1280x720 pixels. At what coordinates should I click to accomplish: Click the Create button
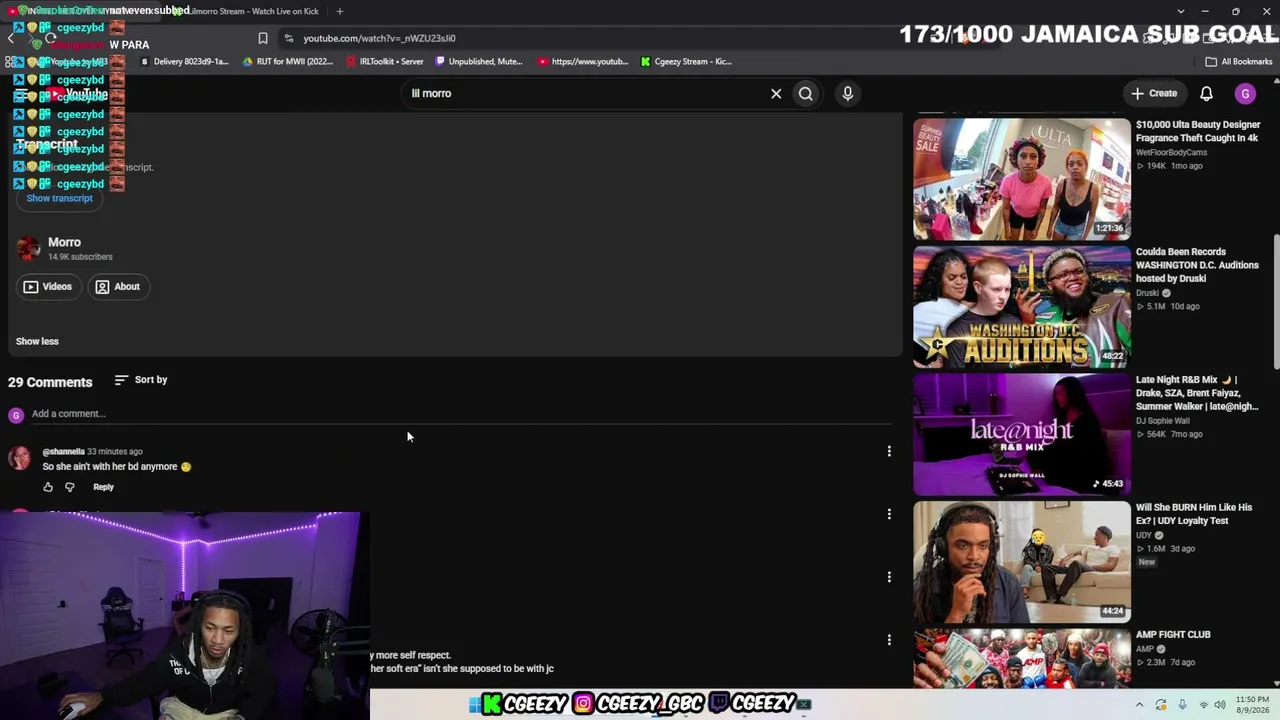click(x=1154, y=93)
